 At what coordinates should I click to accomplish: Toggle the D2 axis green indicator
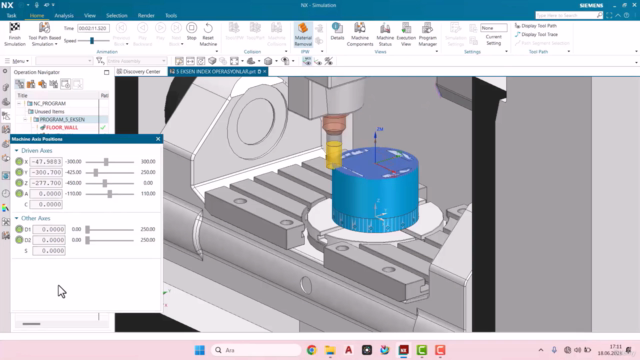(19, 240)
